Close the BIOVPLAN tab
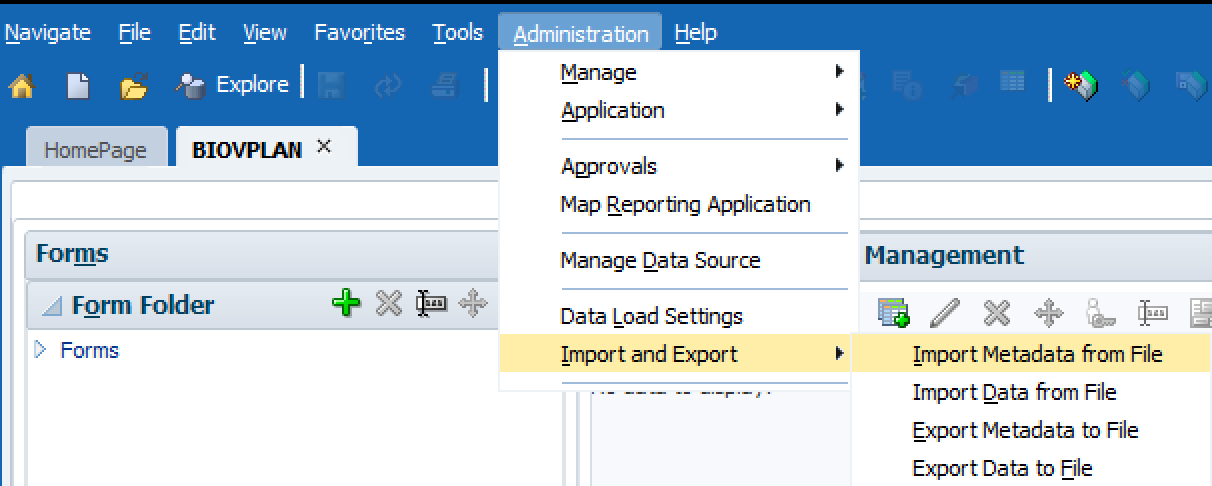The height and width of the screenshot is (486, 1212). 323,146
